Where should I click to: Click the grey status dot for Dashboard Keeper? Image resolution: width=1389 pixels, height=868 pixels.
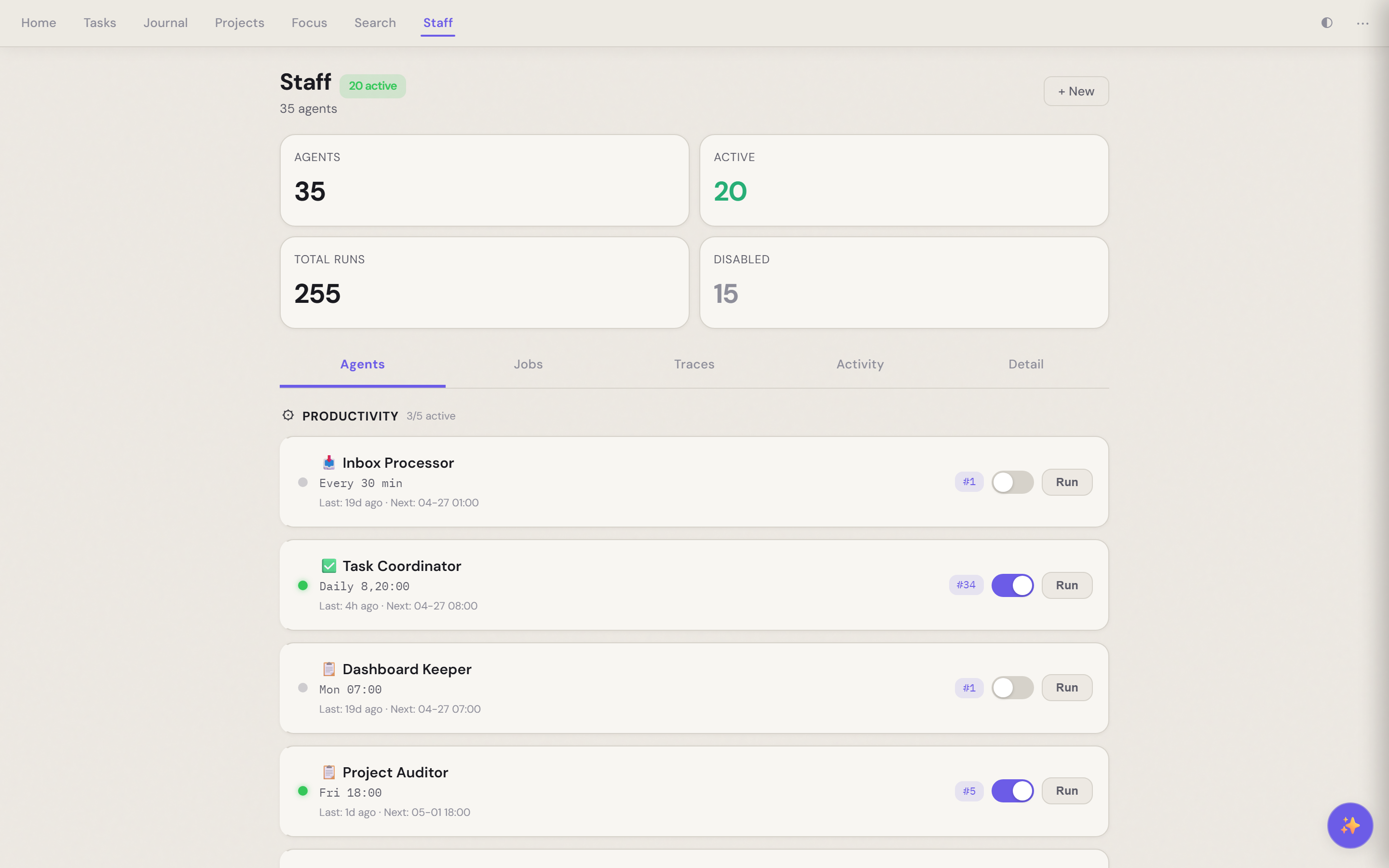point(303,688)
